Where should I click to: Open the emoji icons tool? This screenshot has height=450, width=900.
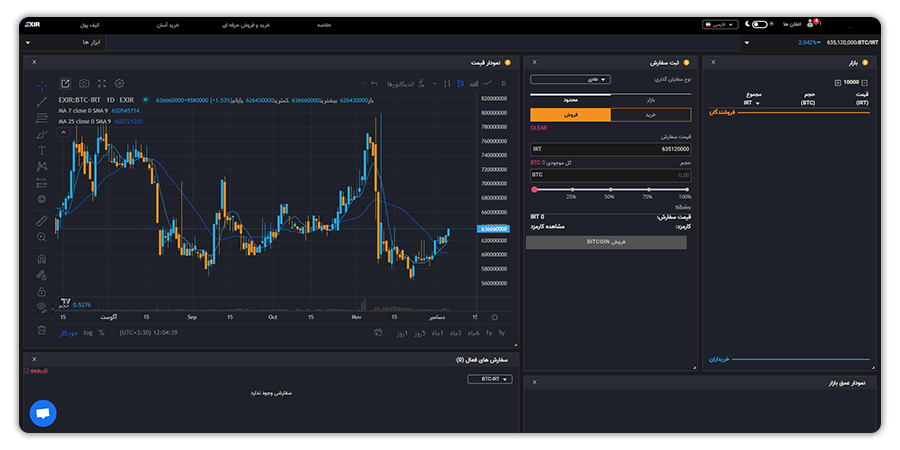tap(41, 199)
